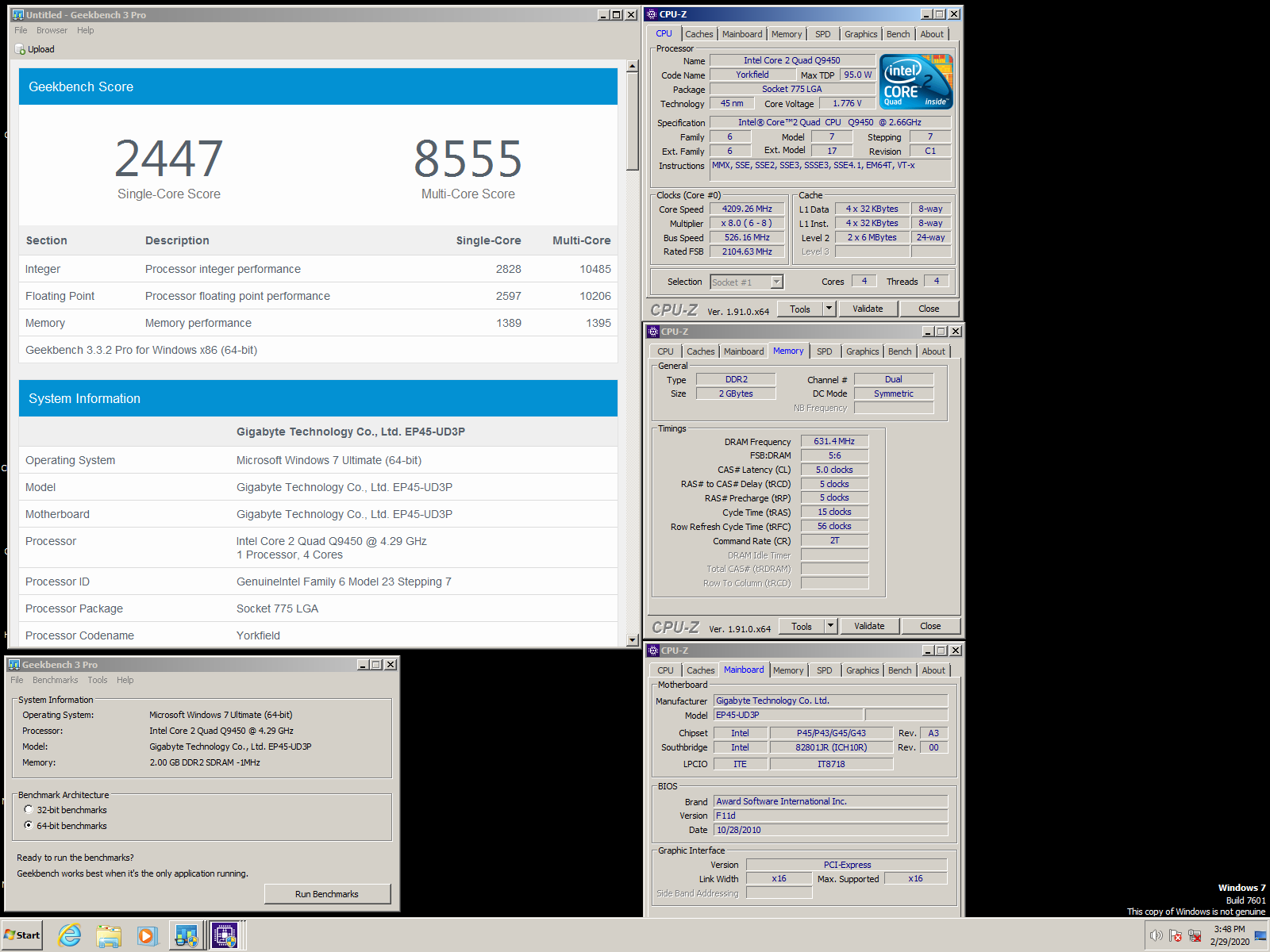
Task: Switch to About tab in Mainboard CPU-Z window
Action: tap(933, 670)
